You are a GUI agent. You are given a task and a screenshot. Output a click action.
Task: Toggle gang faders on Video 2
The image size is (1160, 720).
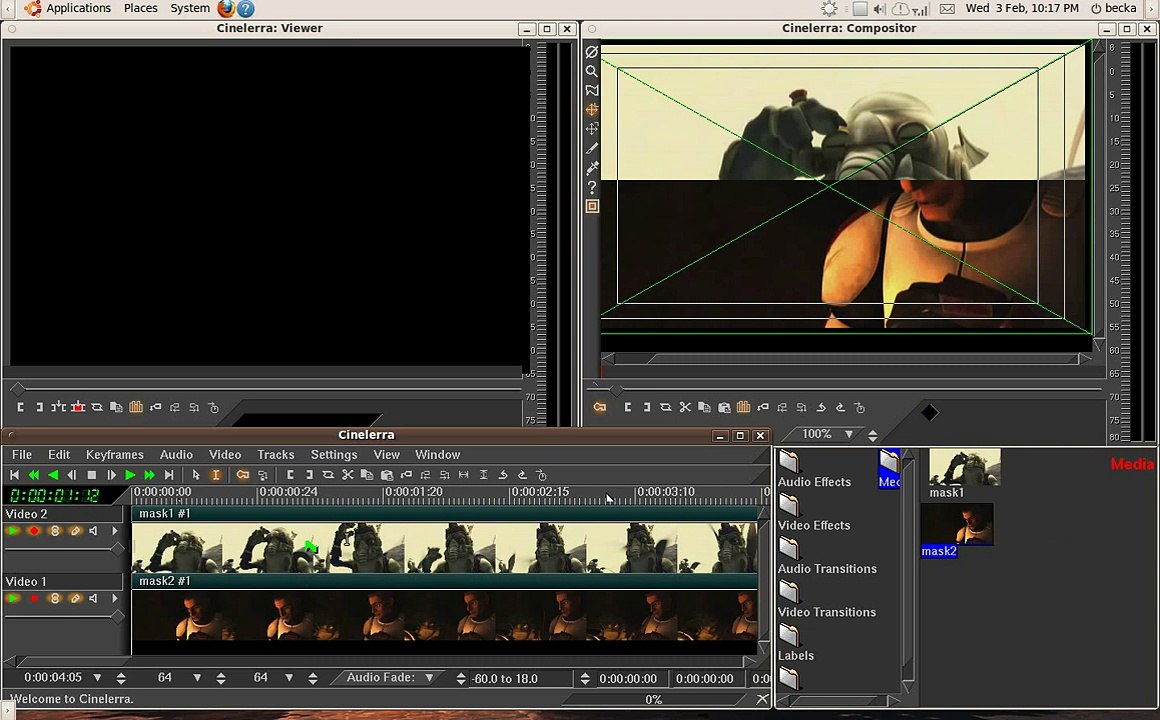tap(54, 531)
